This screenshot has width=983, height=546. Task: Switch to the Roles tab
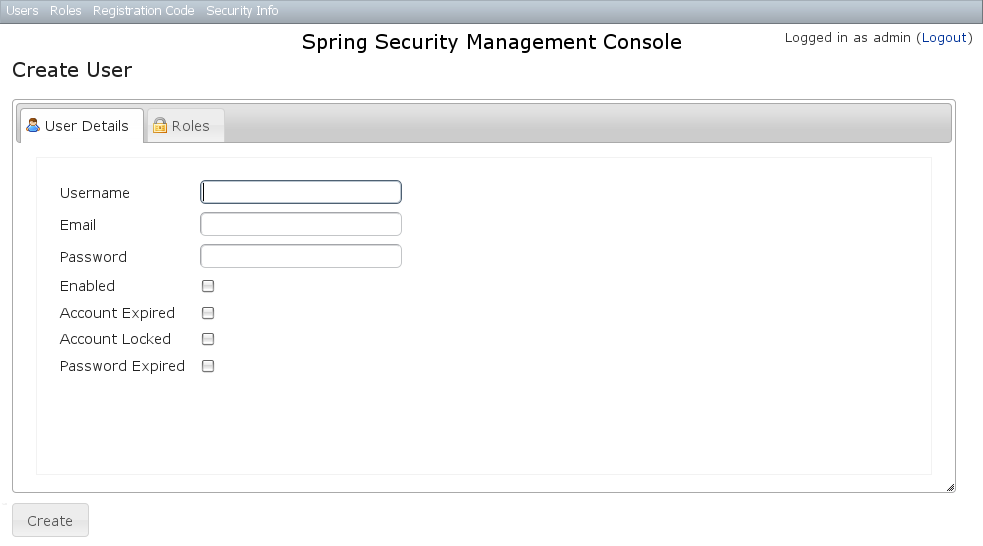point(190,126)
